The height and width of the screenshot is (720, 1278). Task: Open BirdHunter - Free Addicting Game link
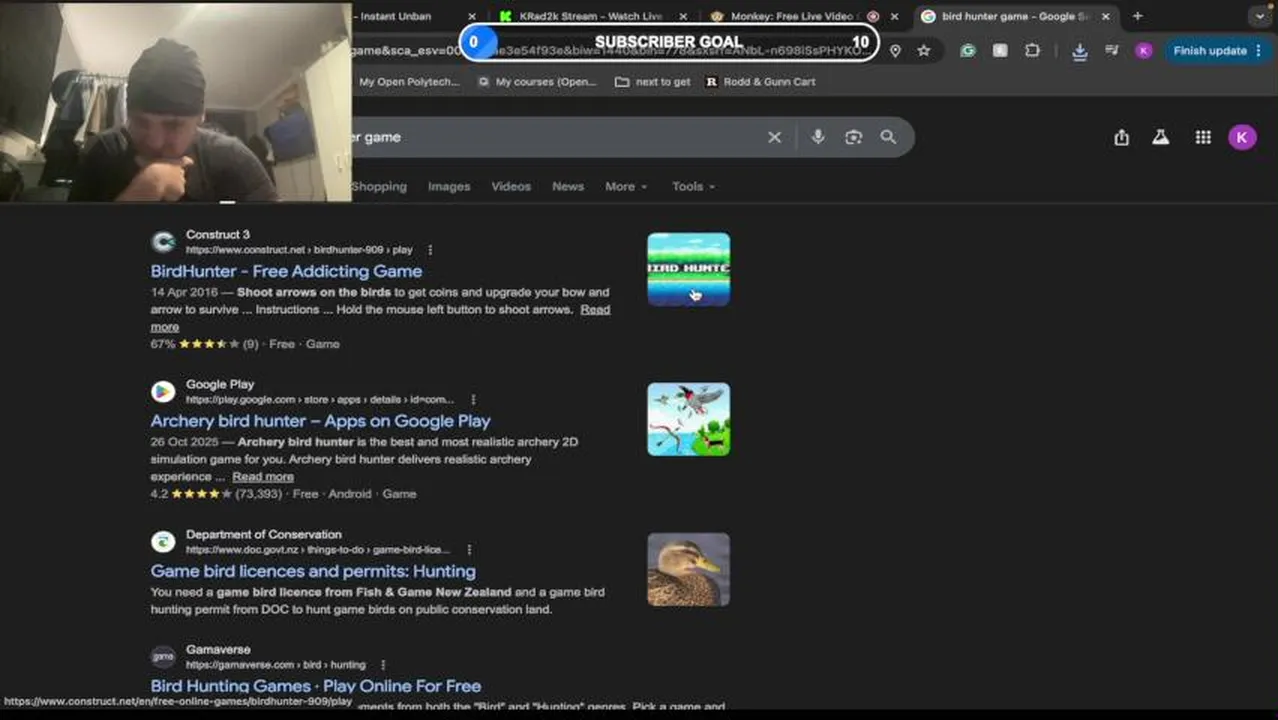coord(286,271)
